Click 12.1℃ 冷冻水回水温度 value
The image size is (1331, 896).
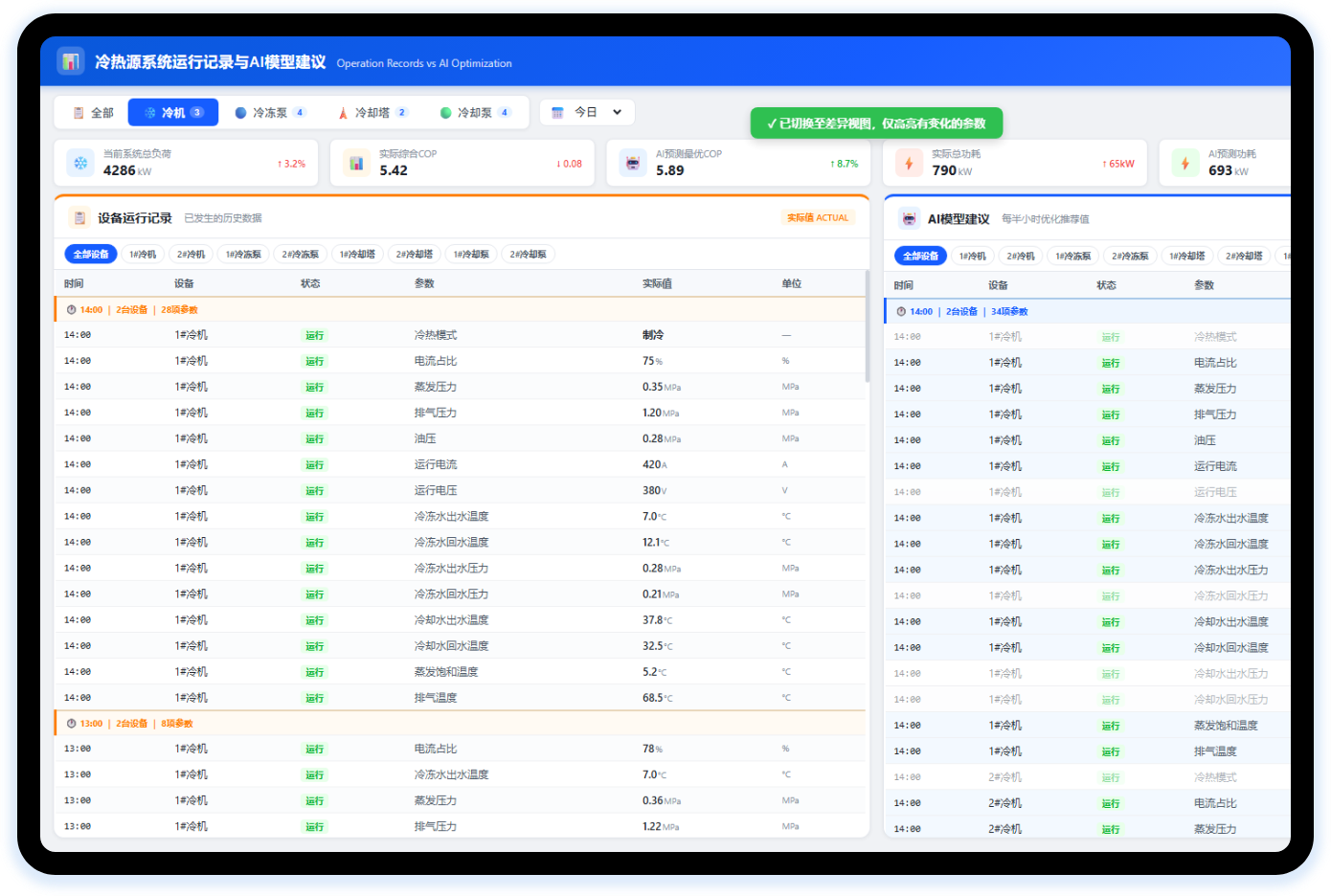pos(656,543)
